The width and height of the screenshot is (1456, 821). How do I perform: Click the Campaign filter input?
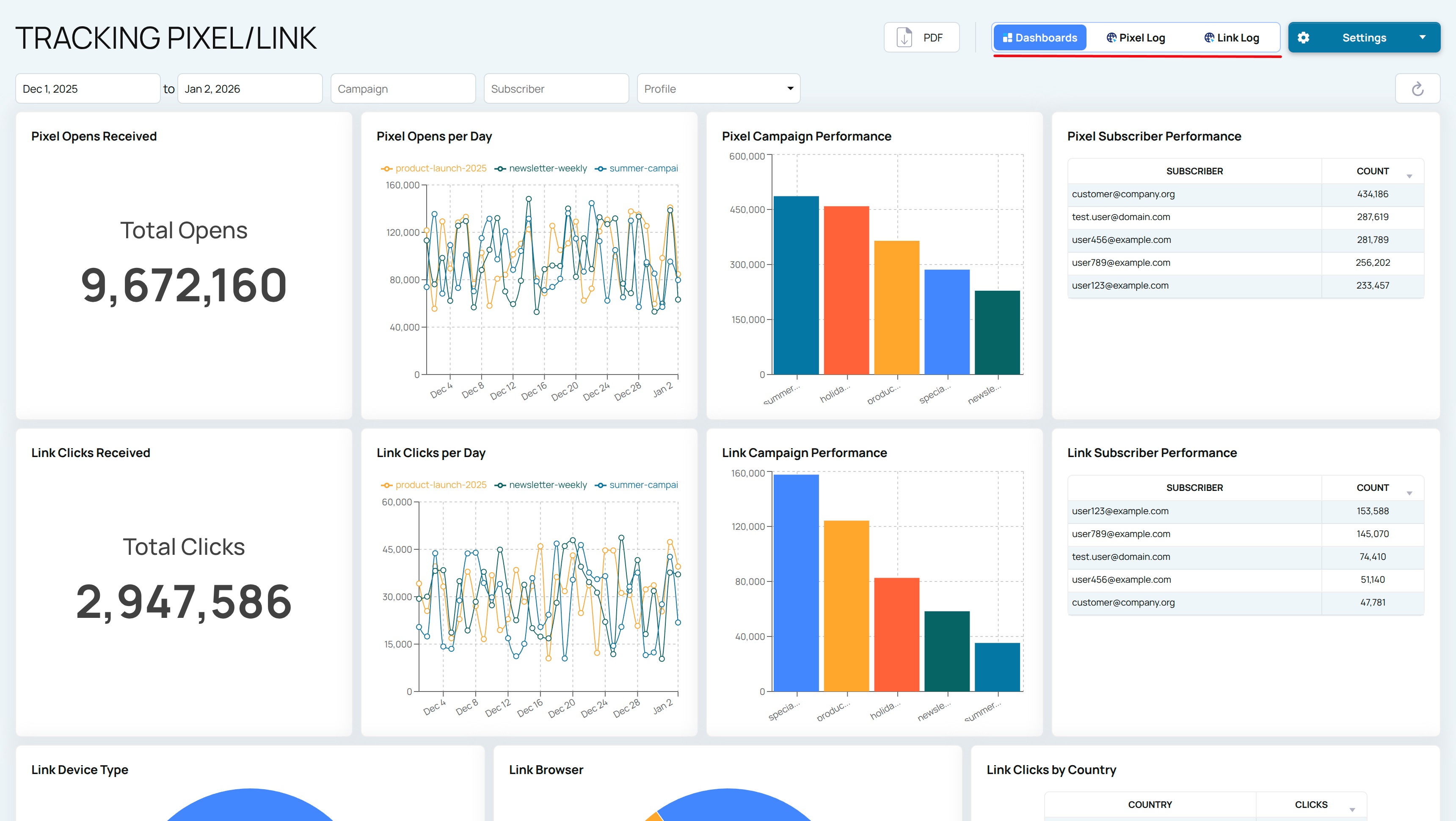(403, 88)
